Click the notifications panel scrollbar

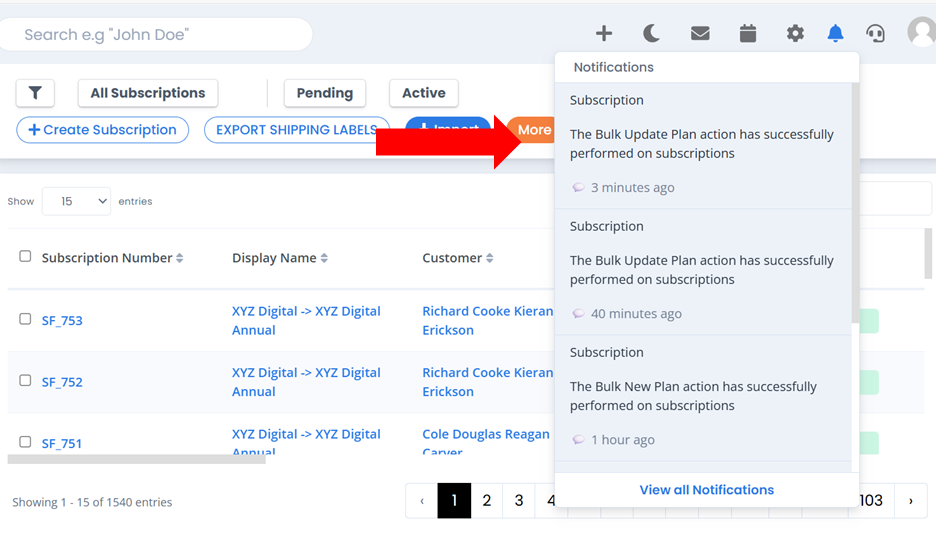[855, 203]
